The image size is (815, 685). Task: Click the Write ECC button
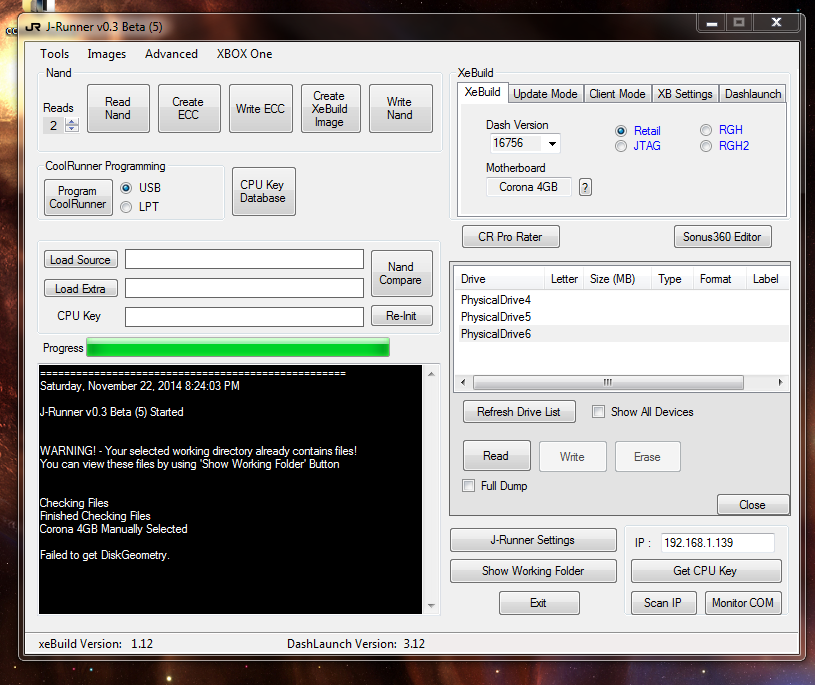click(260, 109)
